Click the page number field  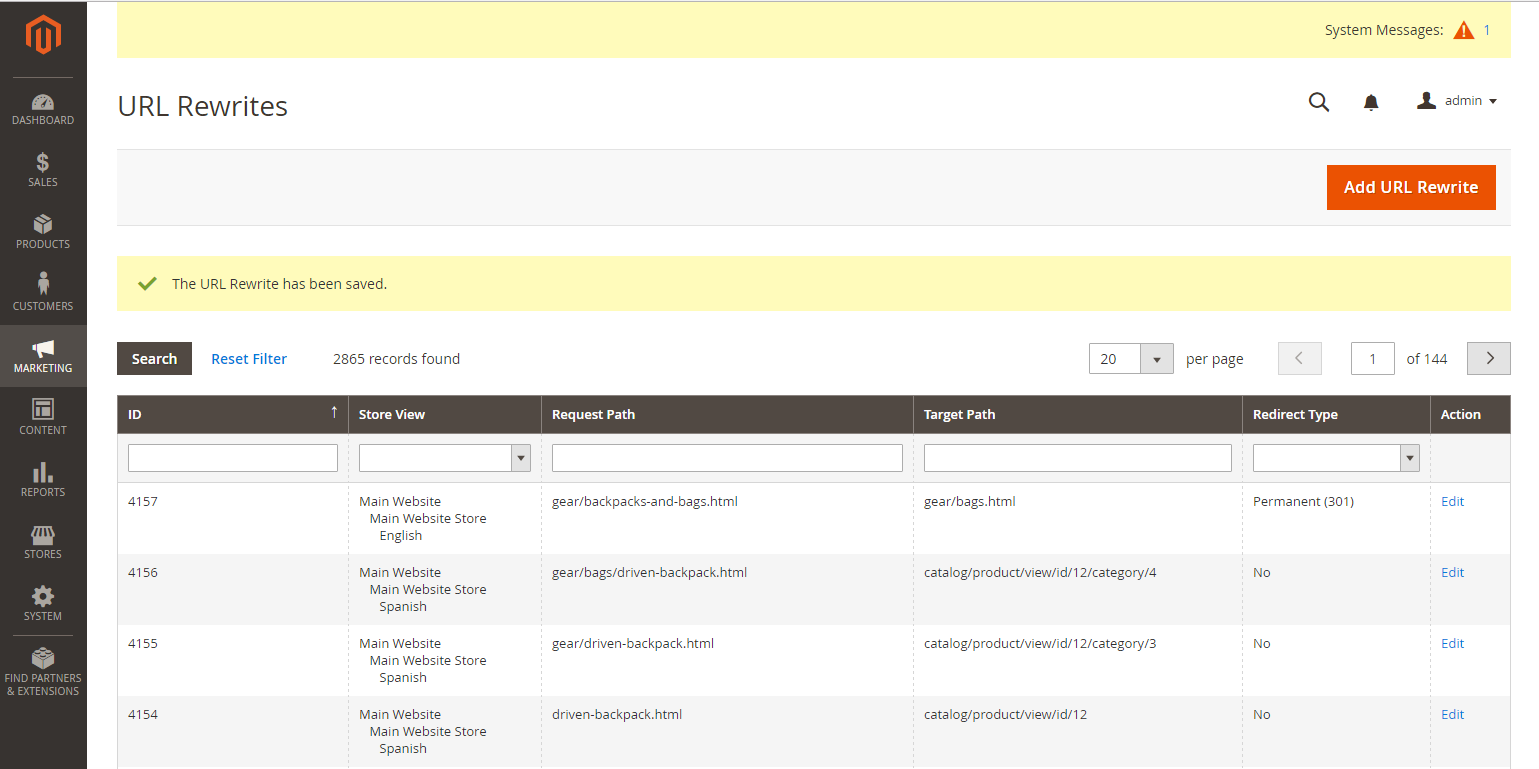(x=1373, y=358)
